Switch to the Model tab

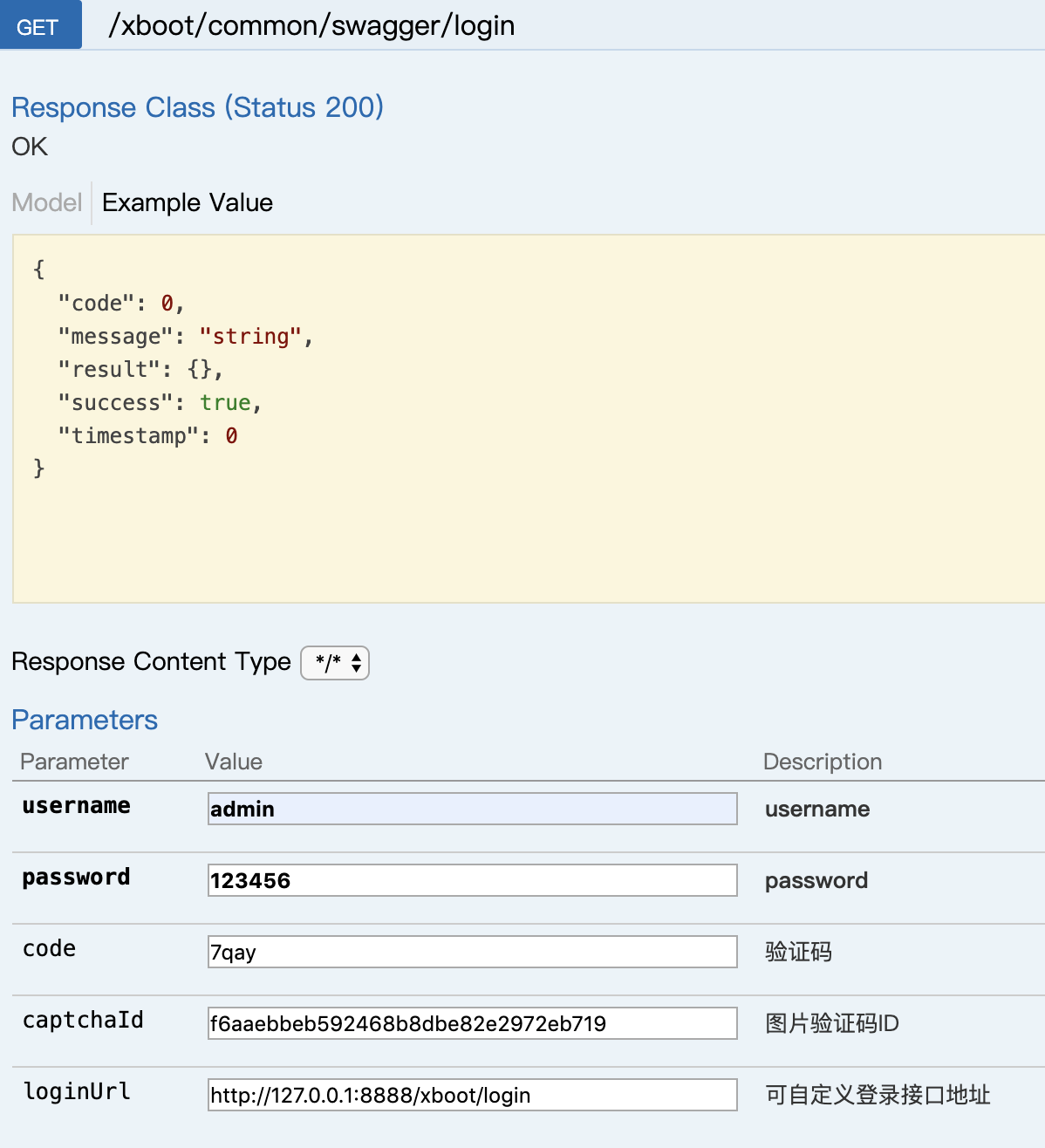(x=47, y=202)
